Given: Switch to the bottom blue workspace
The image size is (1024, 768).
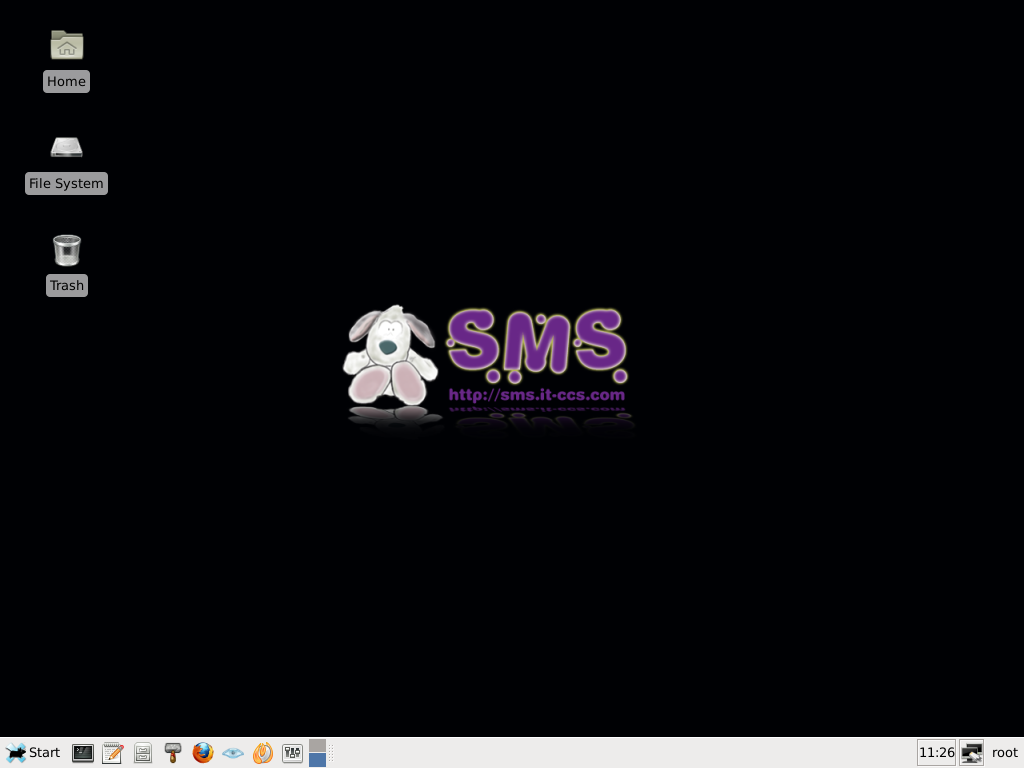Looking at the screenshot, I should (318, 760).
